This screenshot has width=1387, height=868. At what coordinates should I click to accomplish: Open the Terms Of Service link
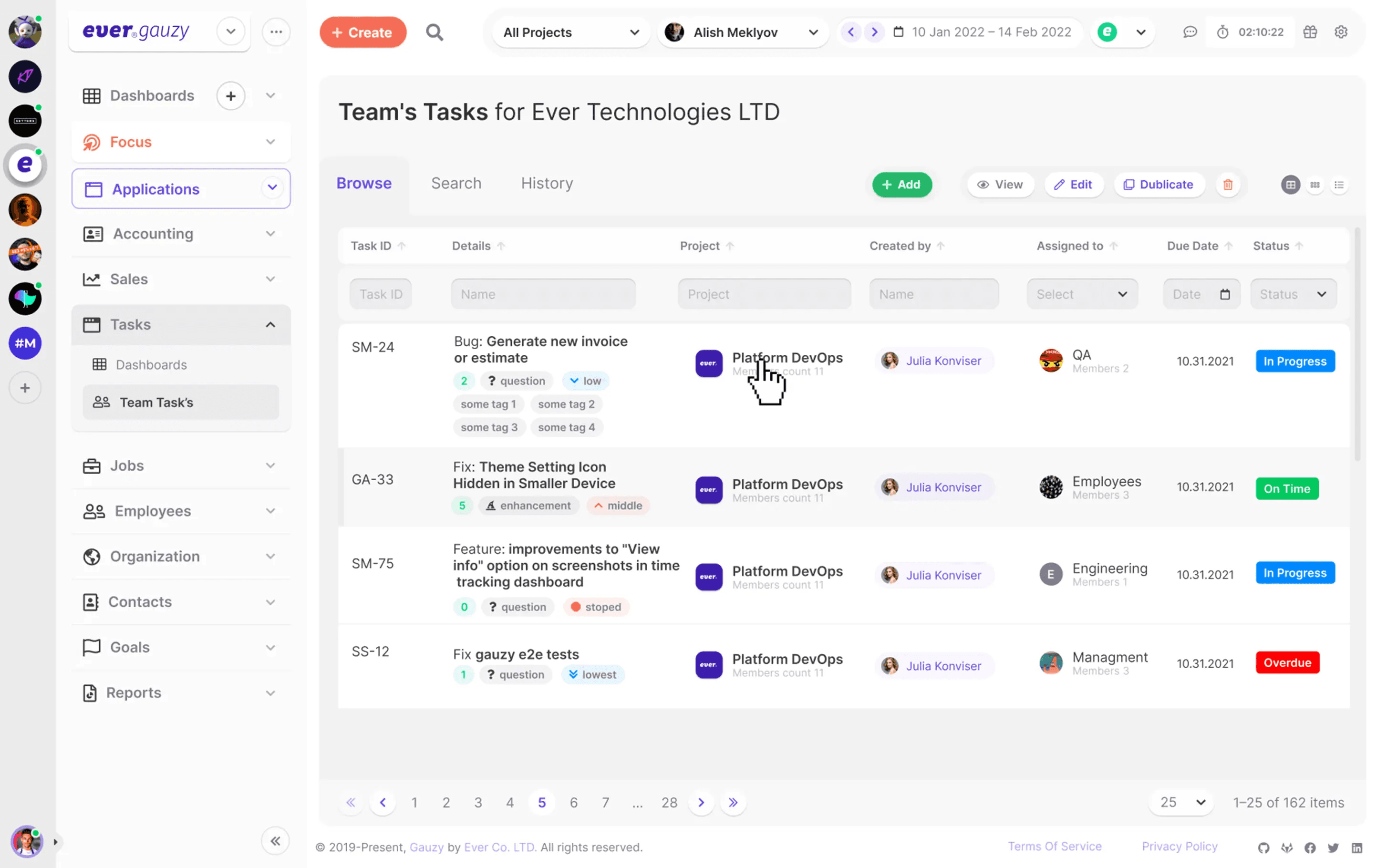(1054, 847)
